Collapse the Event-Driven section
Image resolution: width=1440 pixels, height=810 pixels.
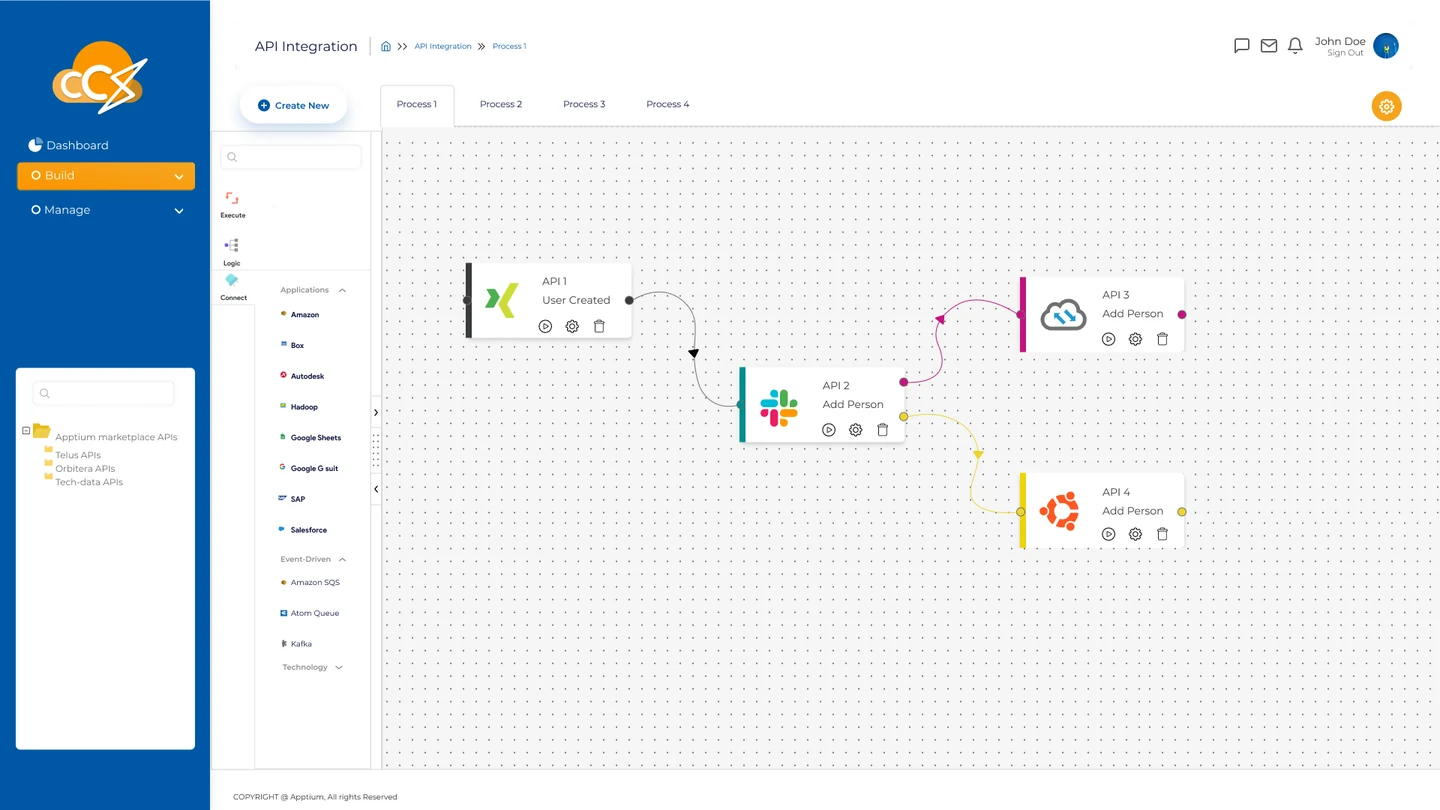[342, 559]
